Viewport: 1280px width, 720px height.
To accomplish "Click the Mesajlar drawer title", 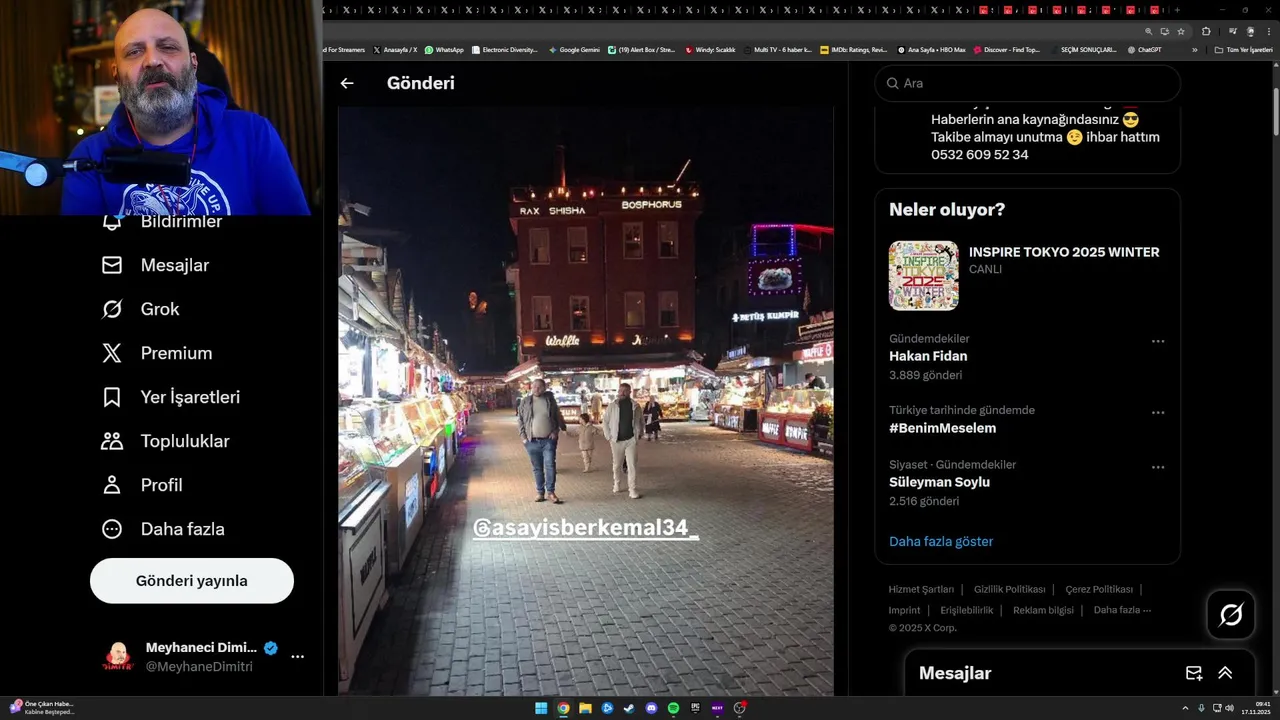I will point(955,673).
